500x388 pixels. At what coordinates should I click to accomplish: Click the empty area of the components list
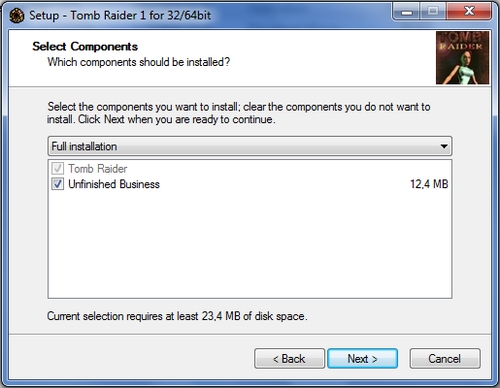250,245
